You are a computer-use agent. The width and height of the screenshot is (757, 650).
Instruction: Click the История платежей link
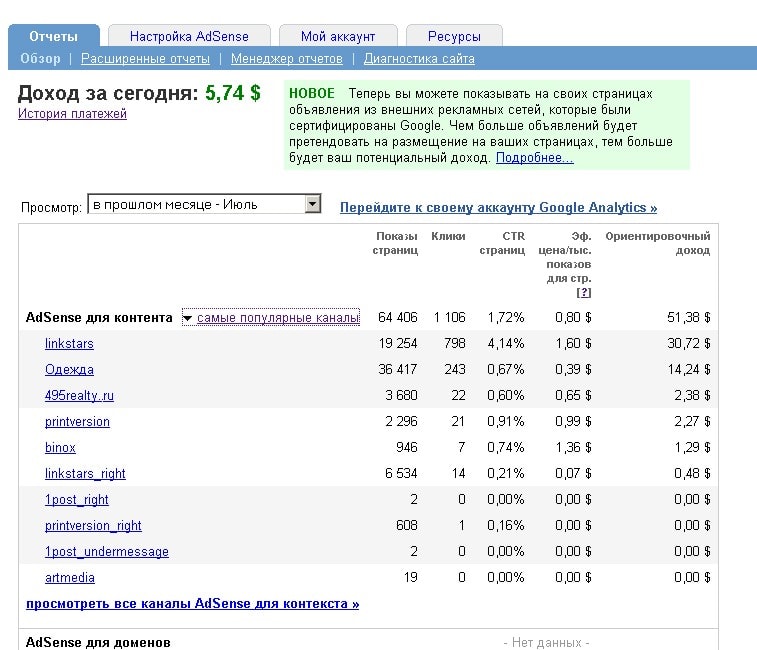click(x=72, y=114)
